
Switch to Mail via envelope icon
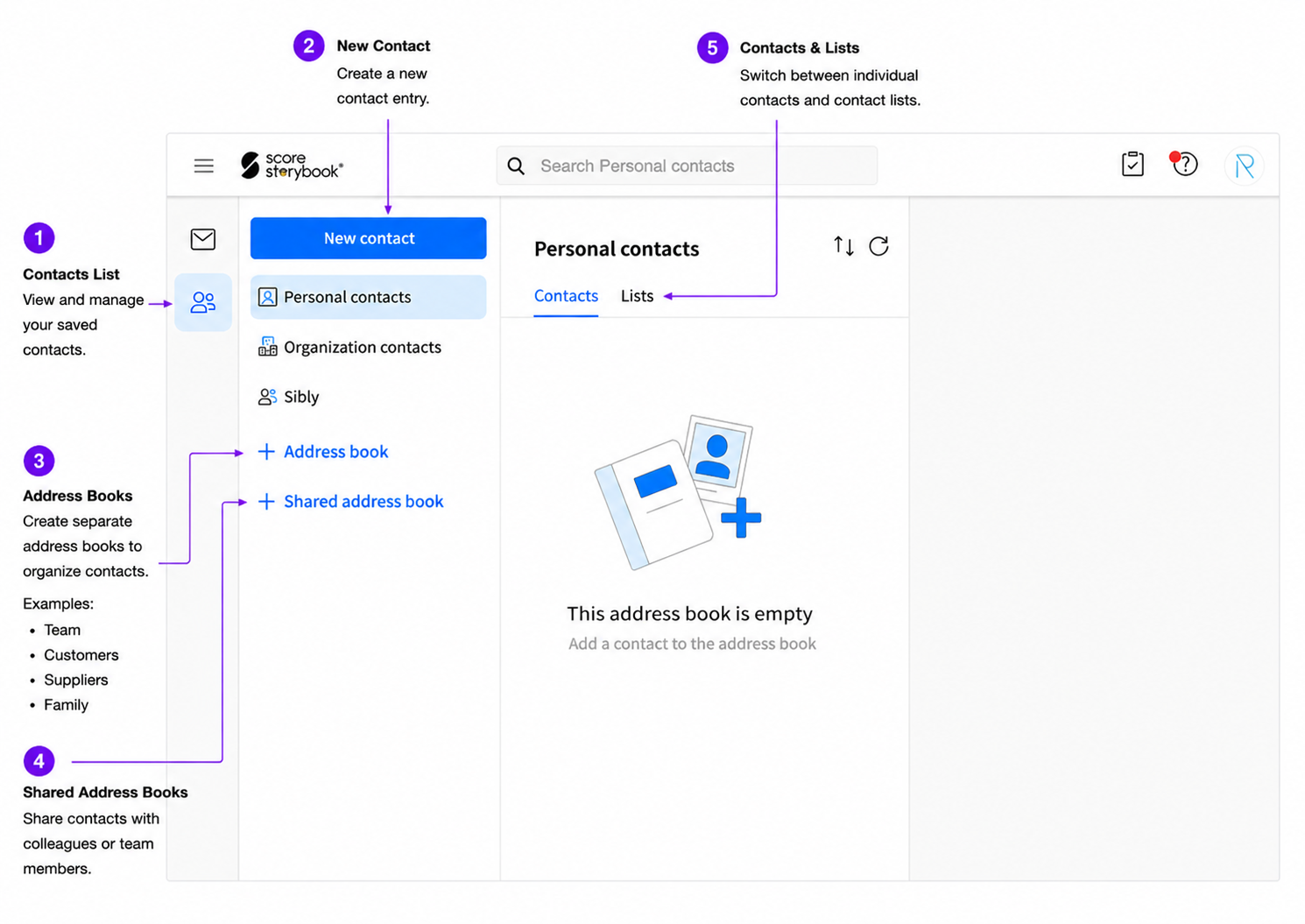[203, 239]
